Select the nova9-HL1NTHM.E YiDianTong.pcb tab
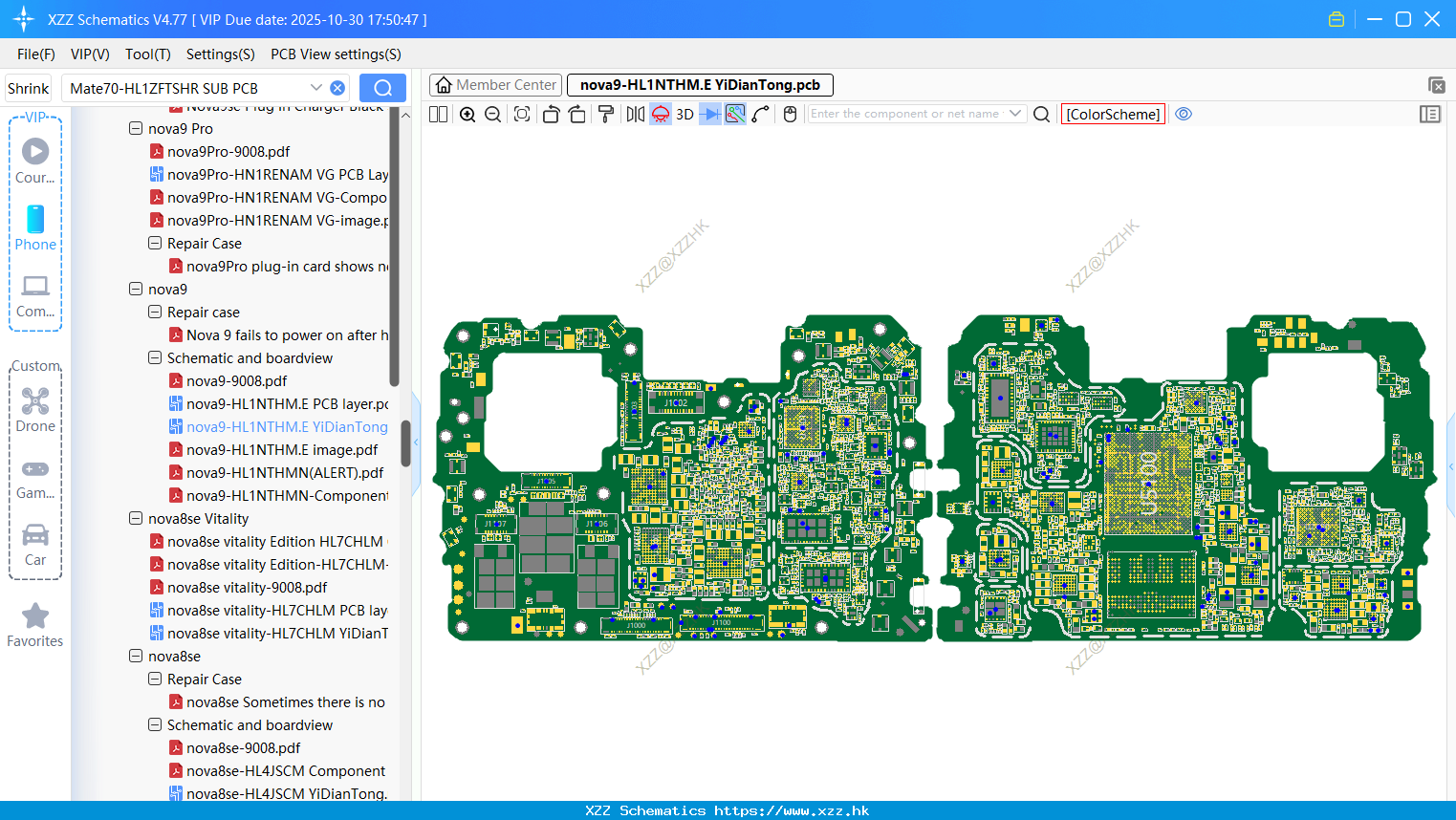The image size is (1456, 820). tap(700, 85)
